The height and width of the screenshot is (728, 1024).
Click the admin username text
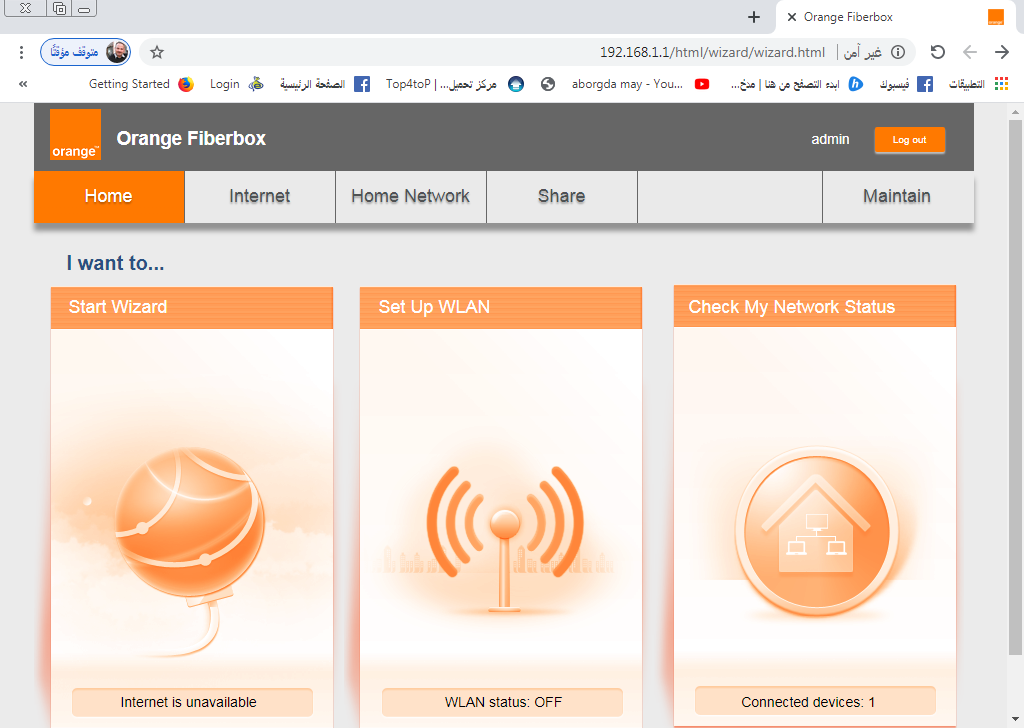coord(830,139)
